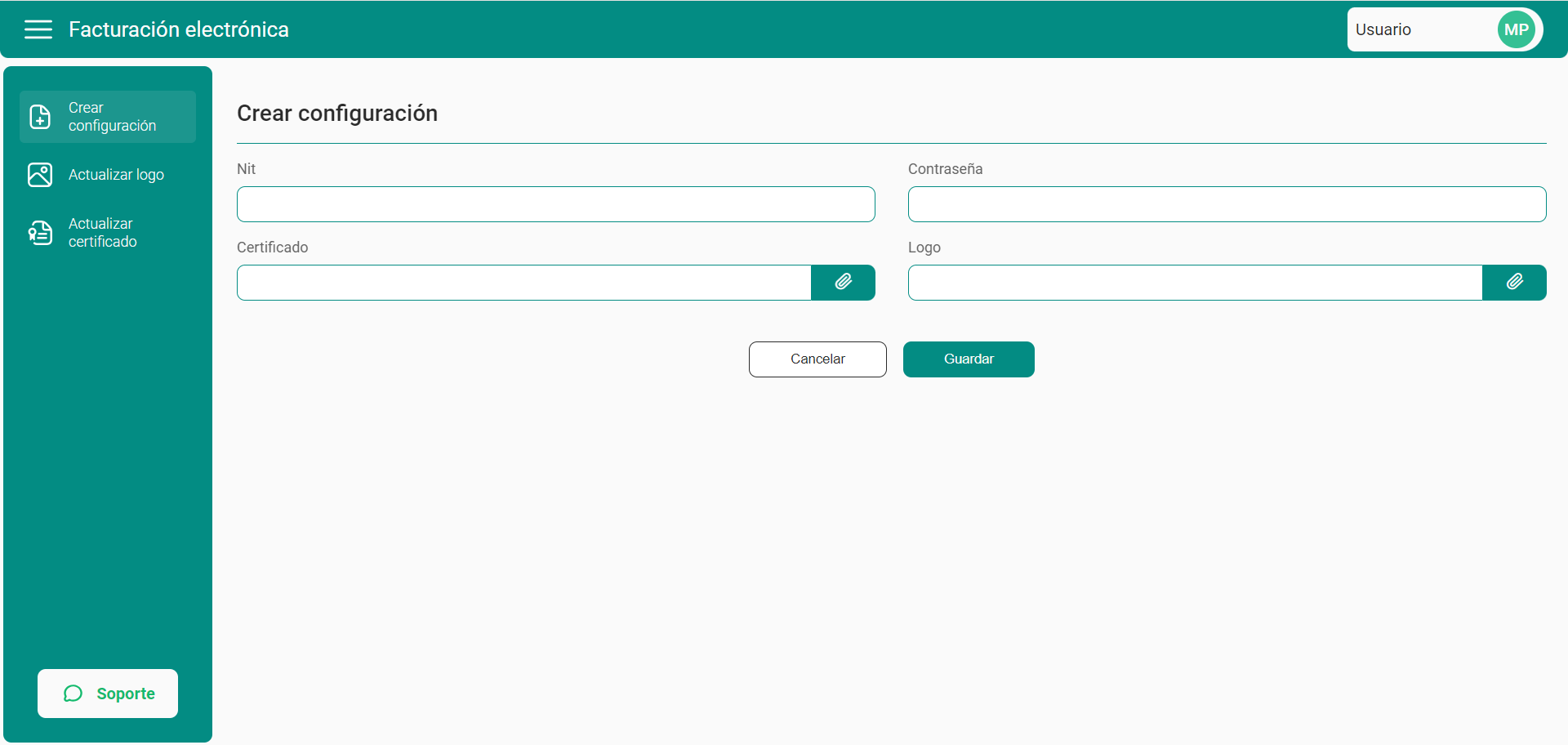The width and height of the screenshot is (1568, 745).
Task: Open the Usuario account dropdown
Action: click(x=1421, y=30)
